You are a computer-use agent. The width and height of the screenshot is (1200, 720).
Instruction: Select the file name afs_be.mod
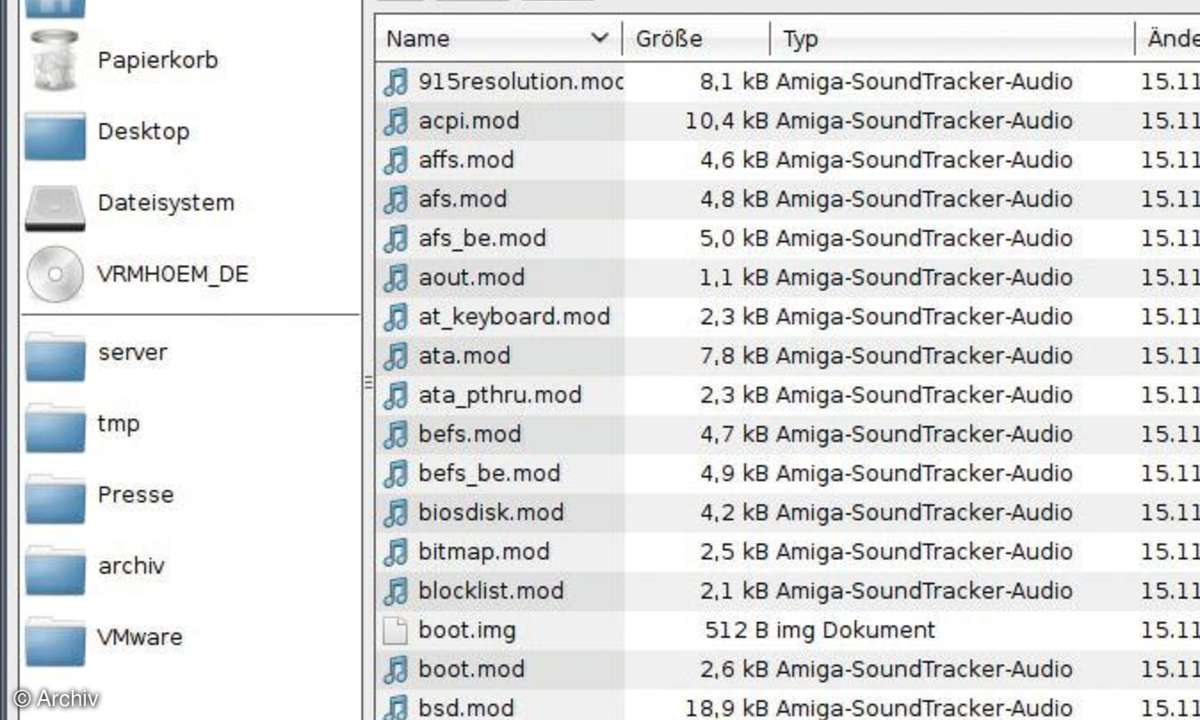(482, 238)
